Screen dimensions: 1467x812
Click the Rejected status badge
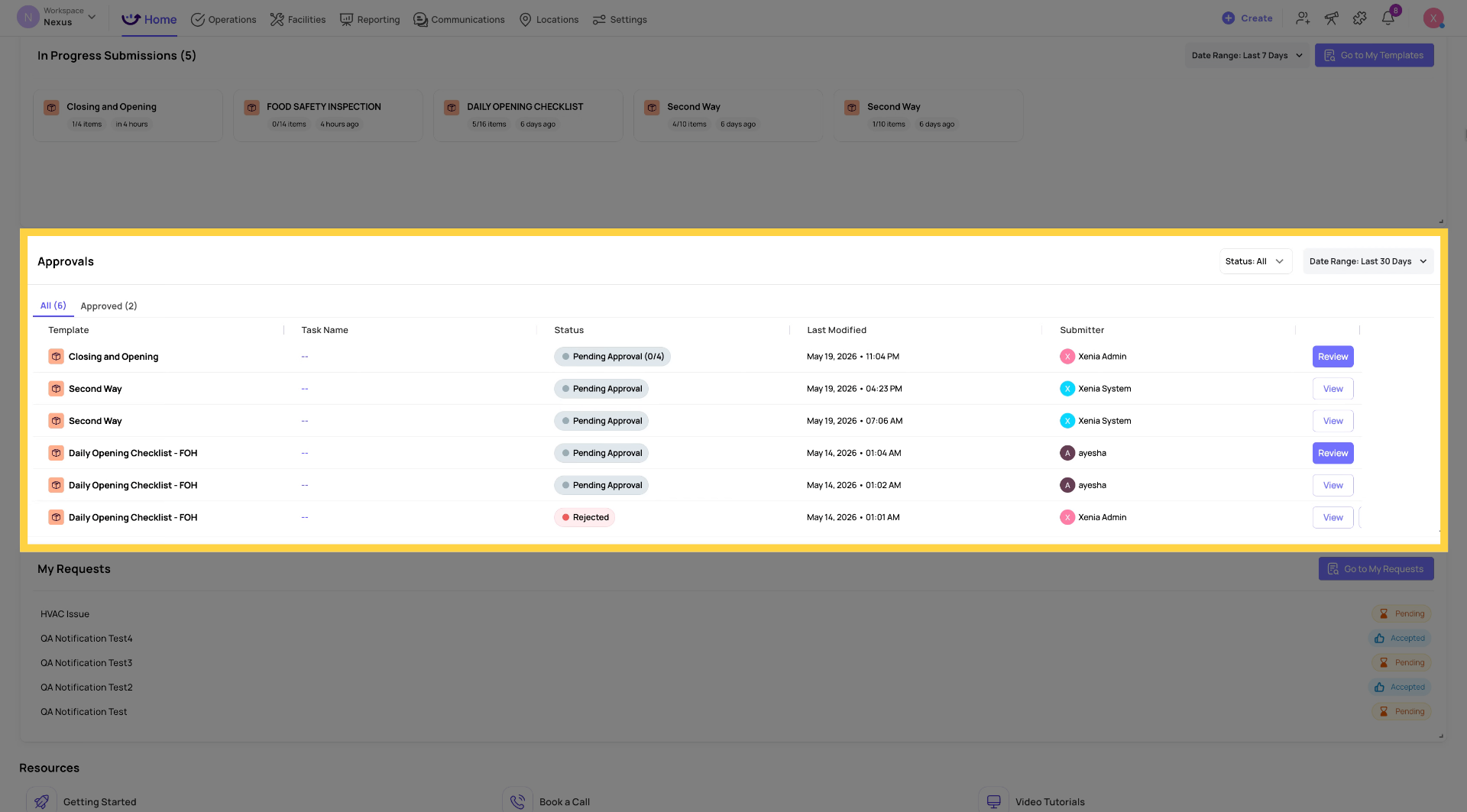(585, 517)
